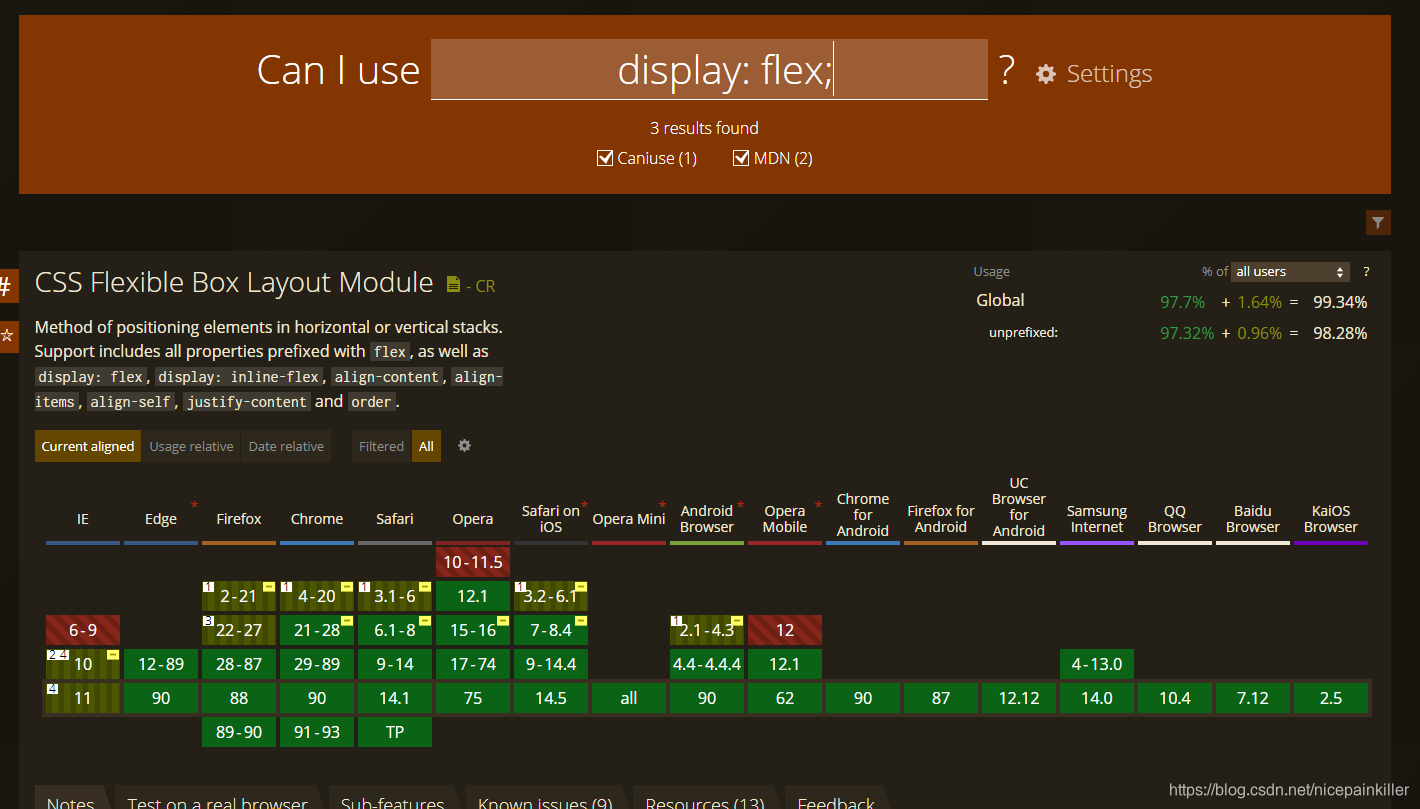Open Test on a real browser tab
The image size is (1420, 809).
pos(218,798)
